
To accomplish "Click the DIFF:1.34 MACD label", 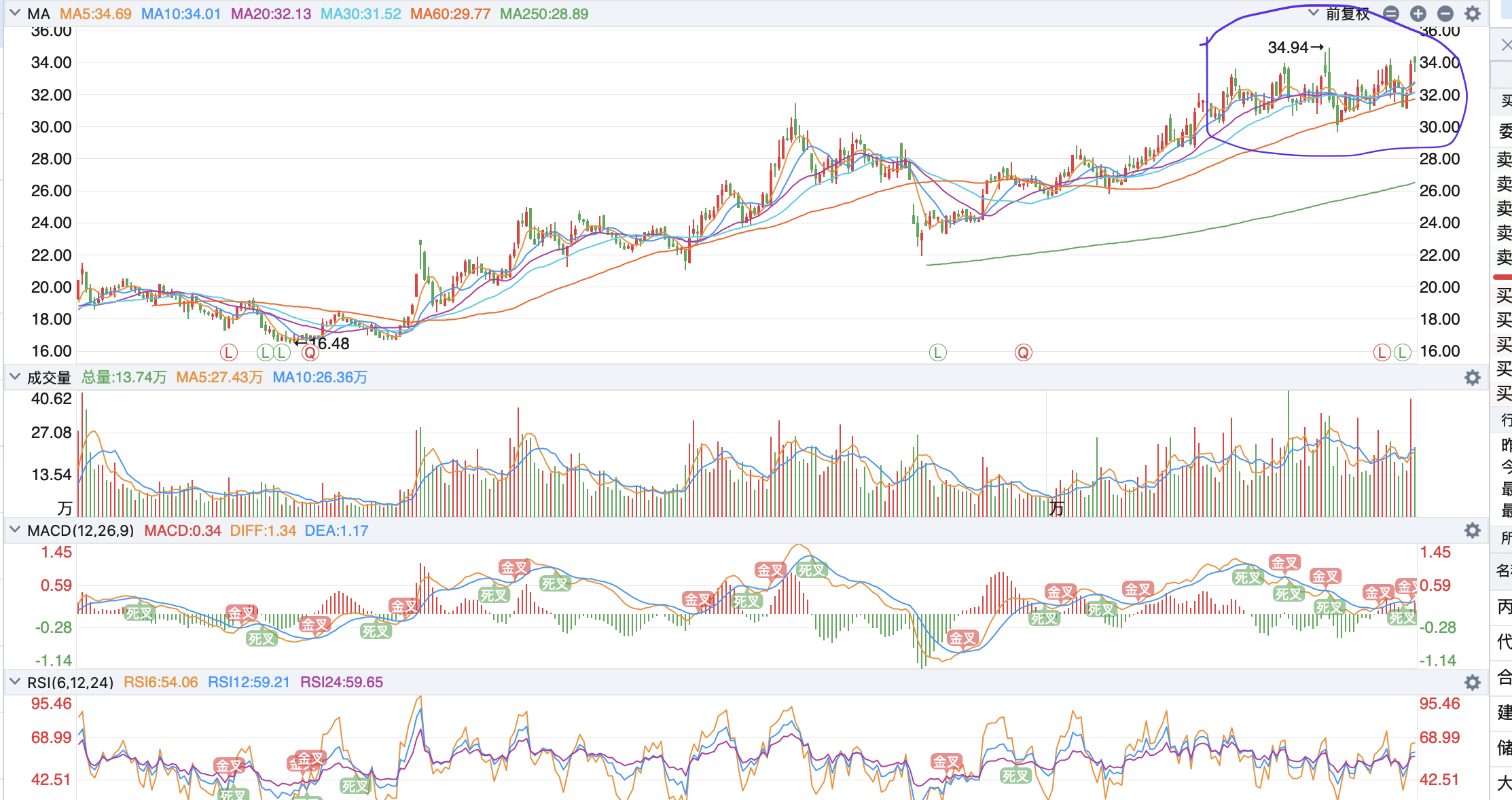I will click(x=263, y=530).
